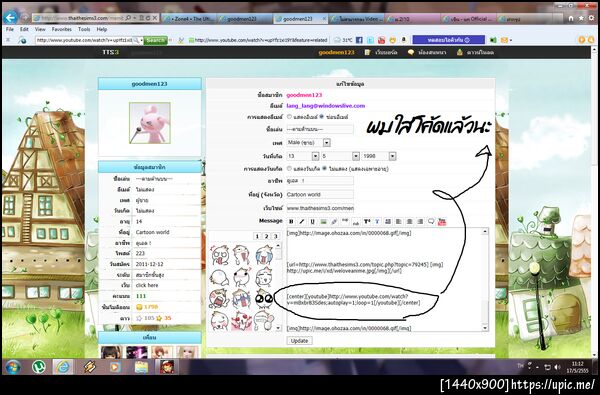Screen dimensions: 600x395
Task: Click the superscript icon in Message toolbar
Action: point(345,221)
